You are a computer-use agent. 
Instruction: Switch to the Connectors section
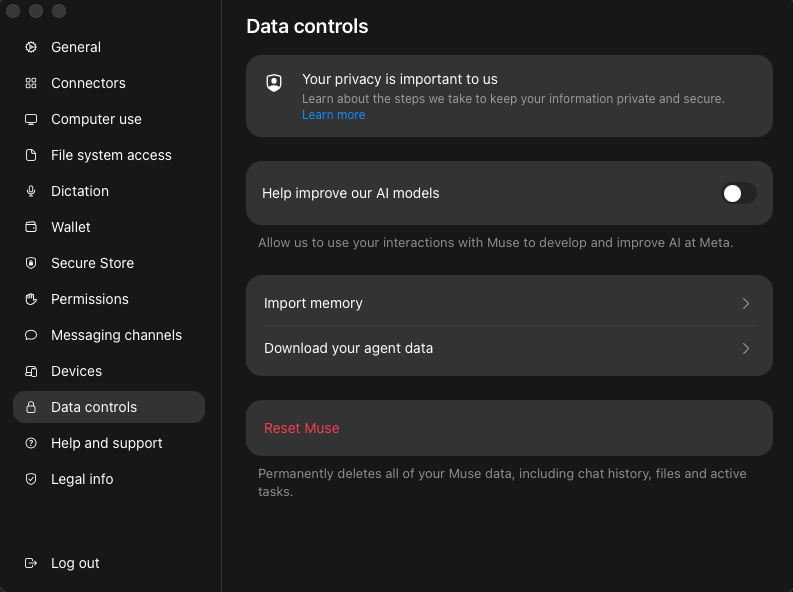[109, 83]
